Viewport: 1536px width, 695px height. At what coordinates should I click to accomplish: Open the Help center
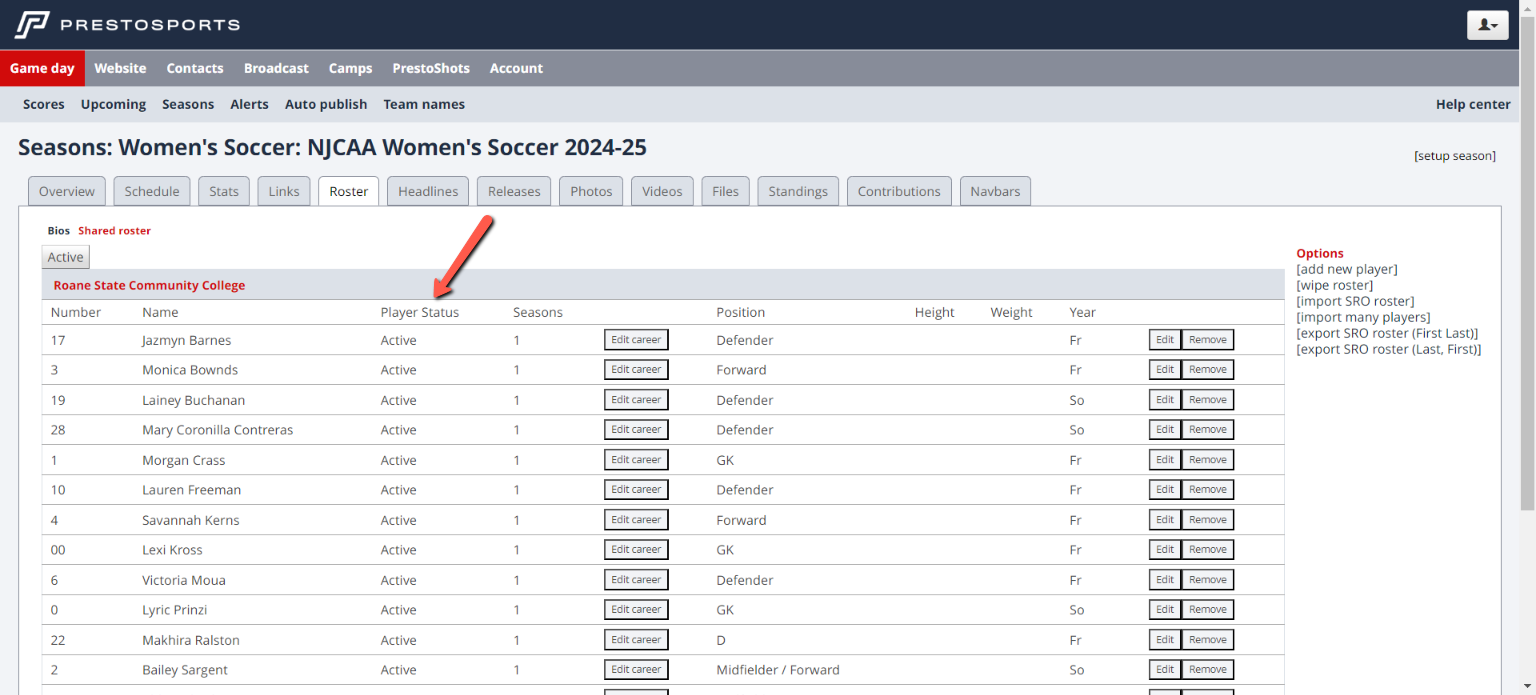coord(1473,104)
